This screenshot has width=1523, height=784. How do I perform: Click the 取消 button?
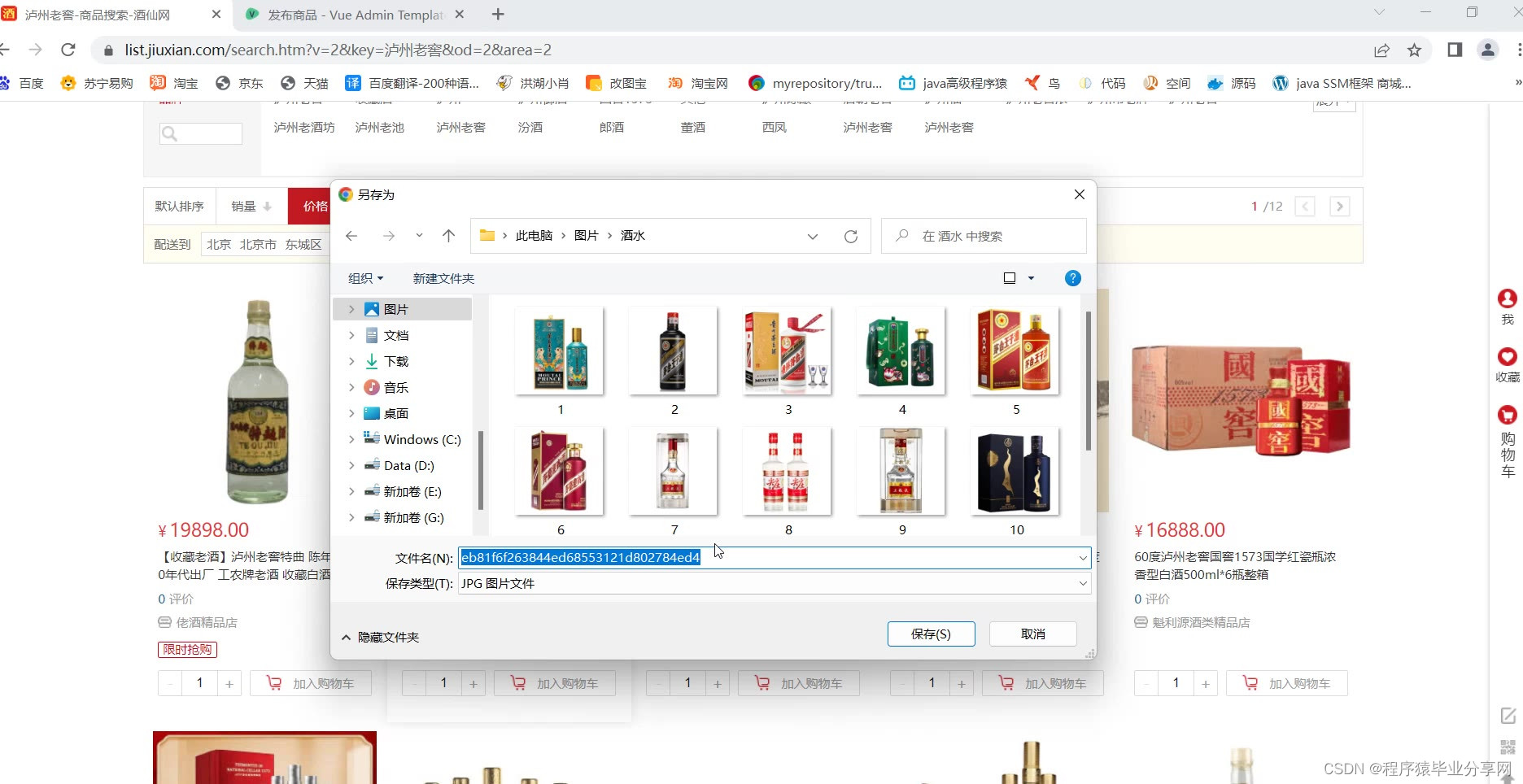1033,634
